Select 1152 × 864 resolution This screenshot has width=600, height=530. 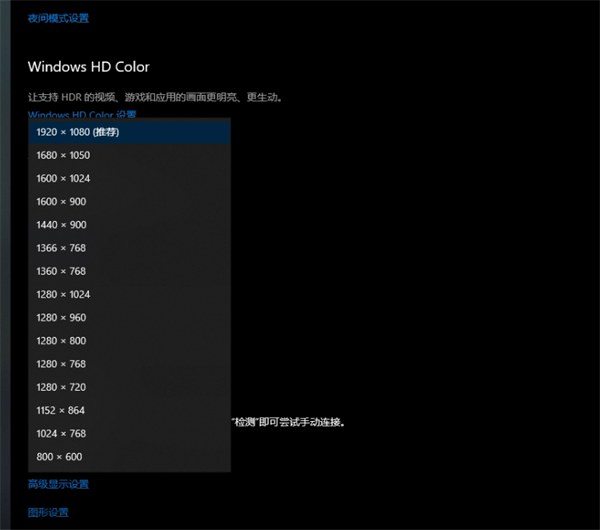click(x=129, y=410)
